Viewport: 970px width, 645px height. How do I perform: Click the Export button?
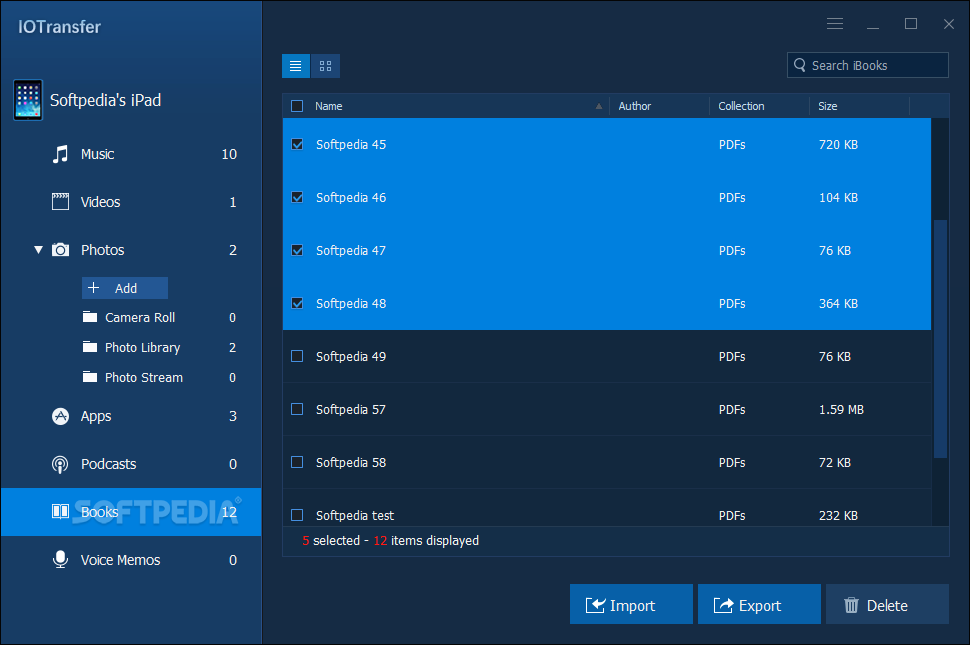759,604
